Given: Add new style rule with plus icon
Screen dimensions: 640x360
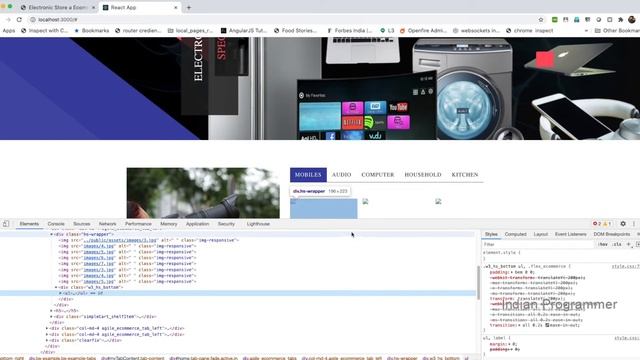Looking at the screenshot, I should click(x=629, y=244).
